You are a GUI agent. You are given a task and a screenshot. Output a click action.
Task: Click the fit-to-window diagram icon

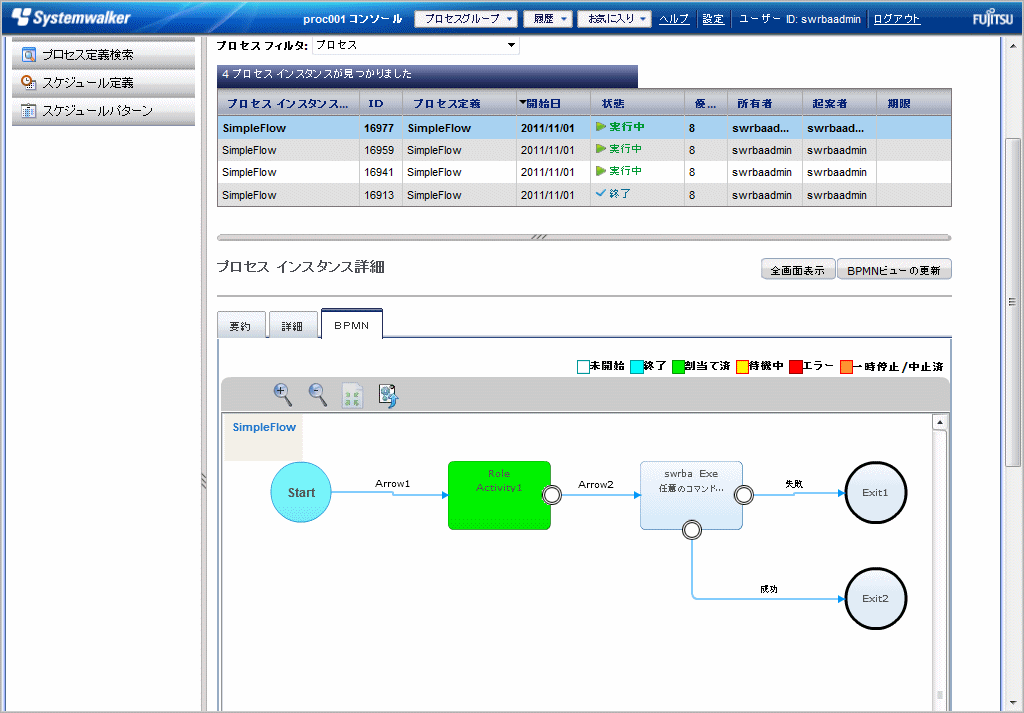click(353, 395)
